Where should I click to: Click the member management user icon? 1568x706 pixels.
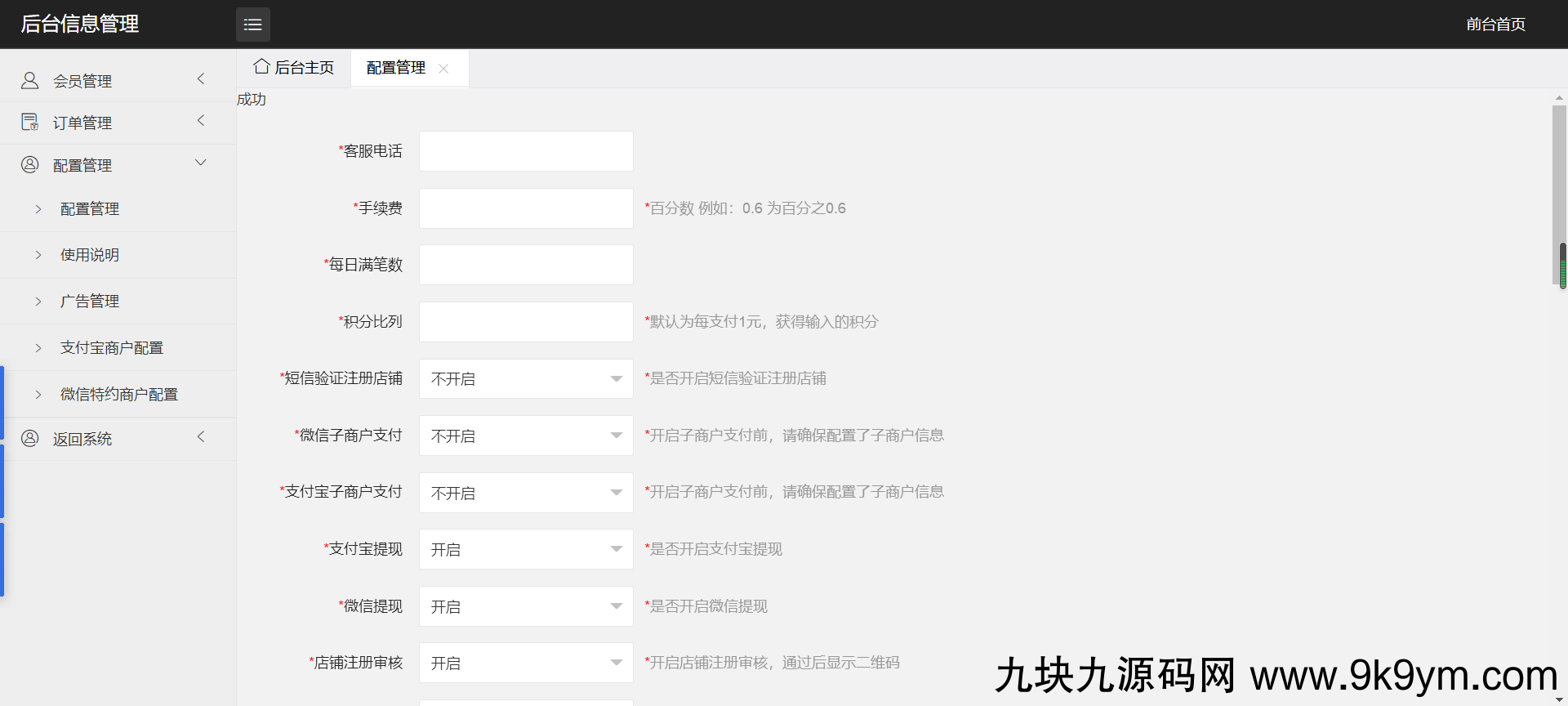30,80
